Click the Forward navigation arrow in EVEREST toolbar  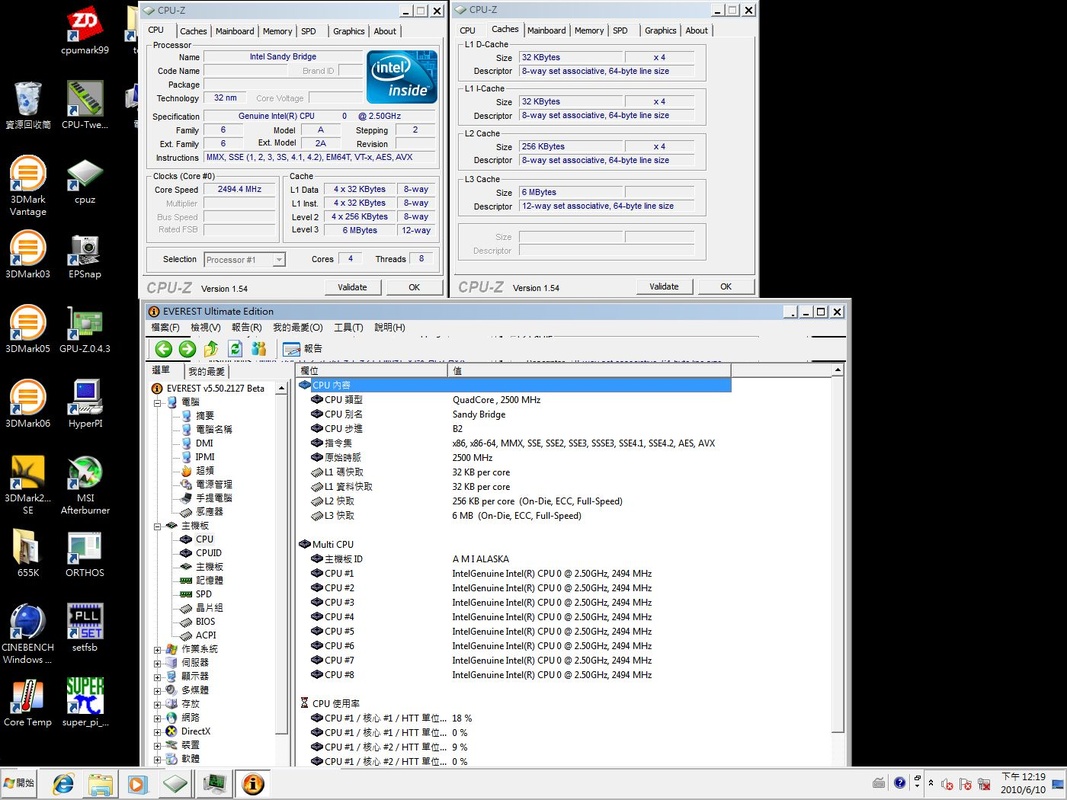[x=186, y=348]
